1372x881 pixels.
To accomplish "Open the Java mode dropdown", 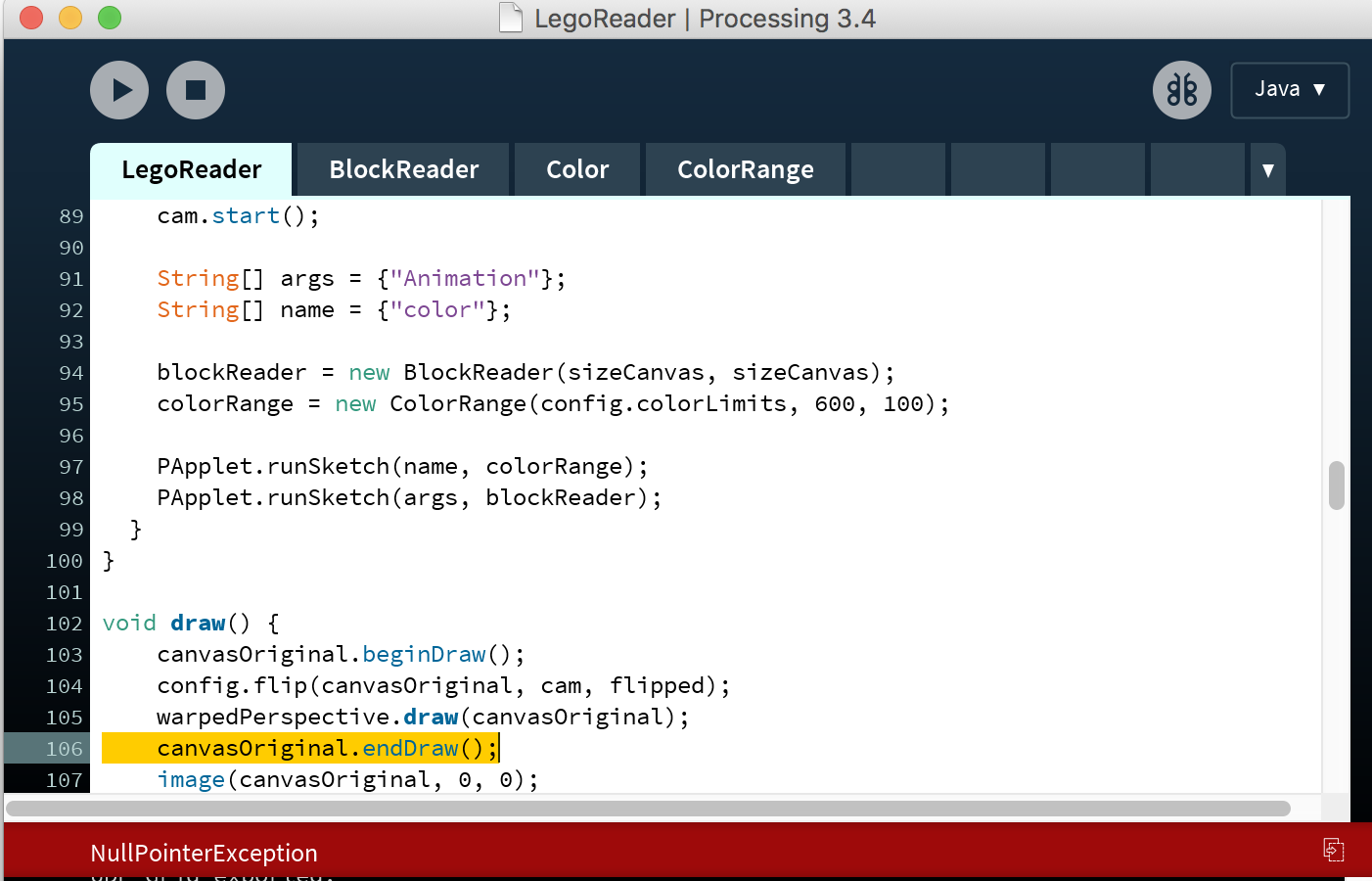I will (1290, 90).
